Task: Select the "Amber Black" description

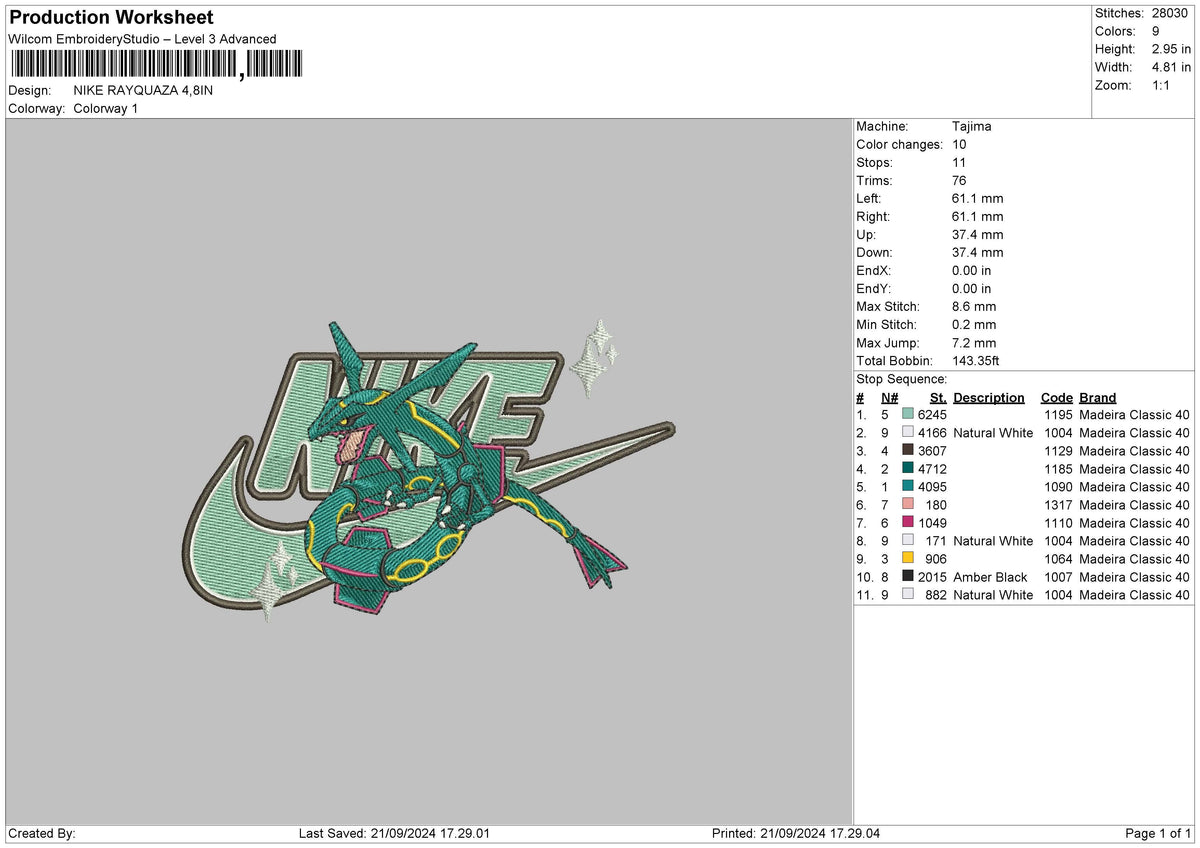Action: (x=990, y=577)
